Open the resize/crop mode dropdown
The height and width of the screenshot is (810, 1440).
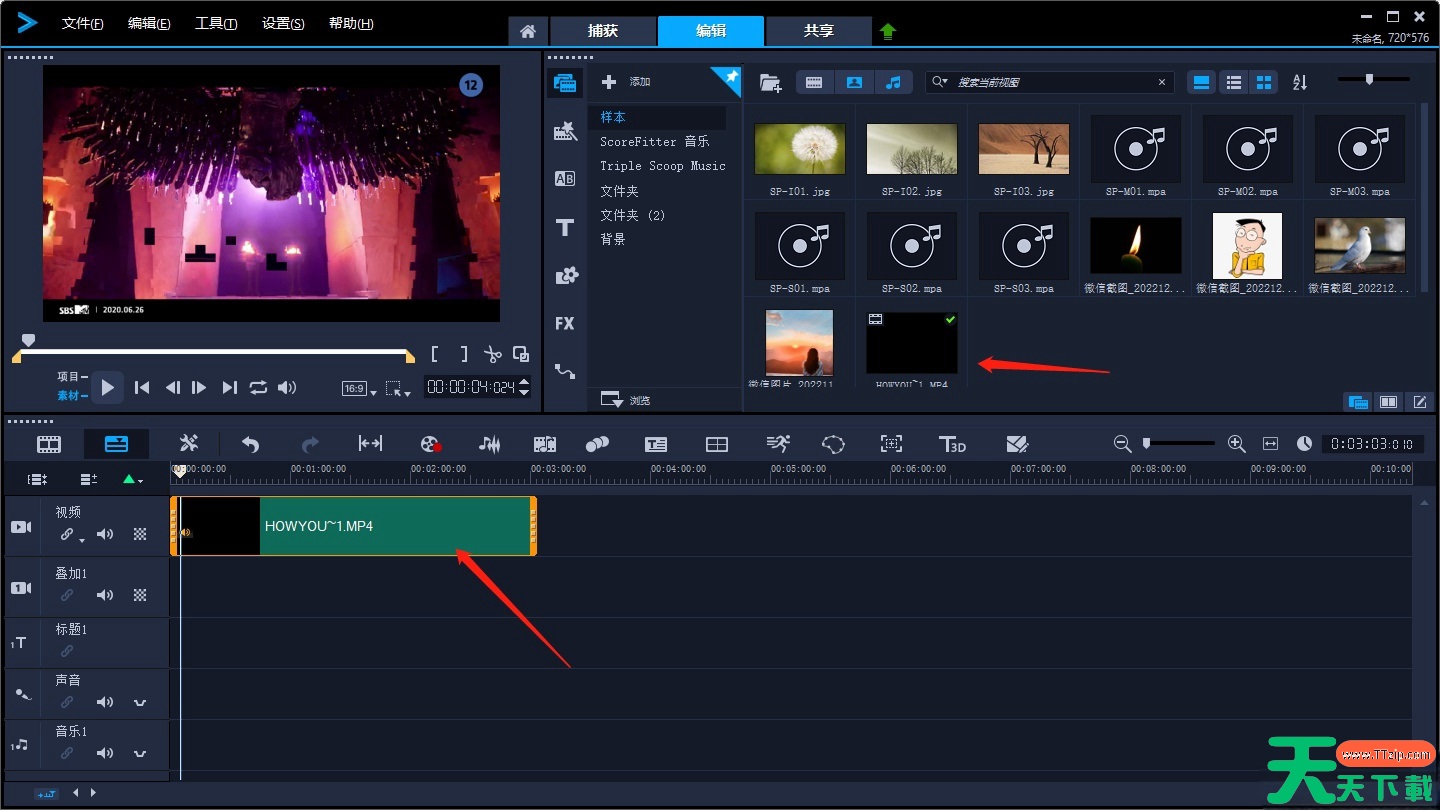[398, 389]
